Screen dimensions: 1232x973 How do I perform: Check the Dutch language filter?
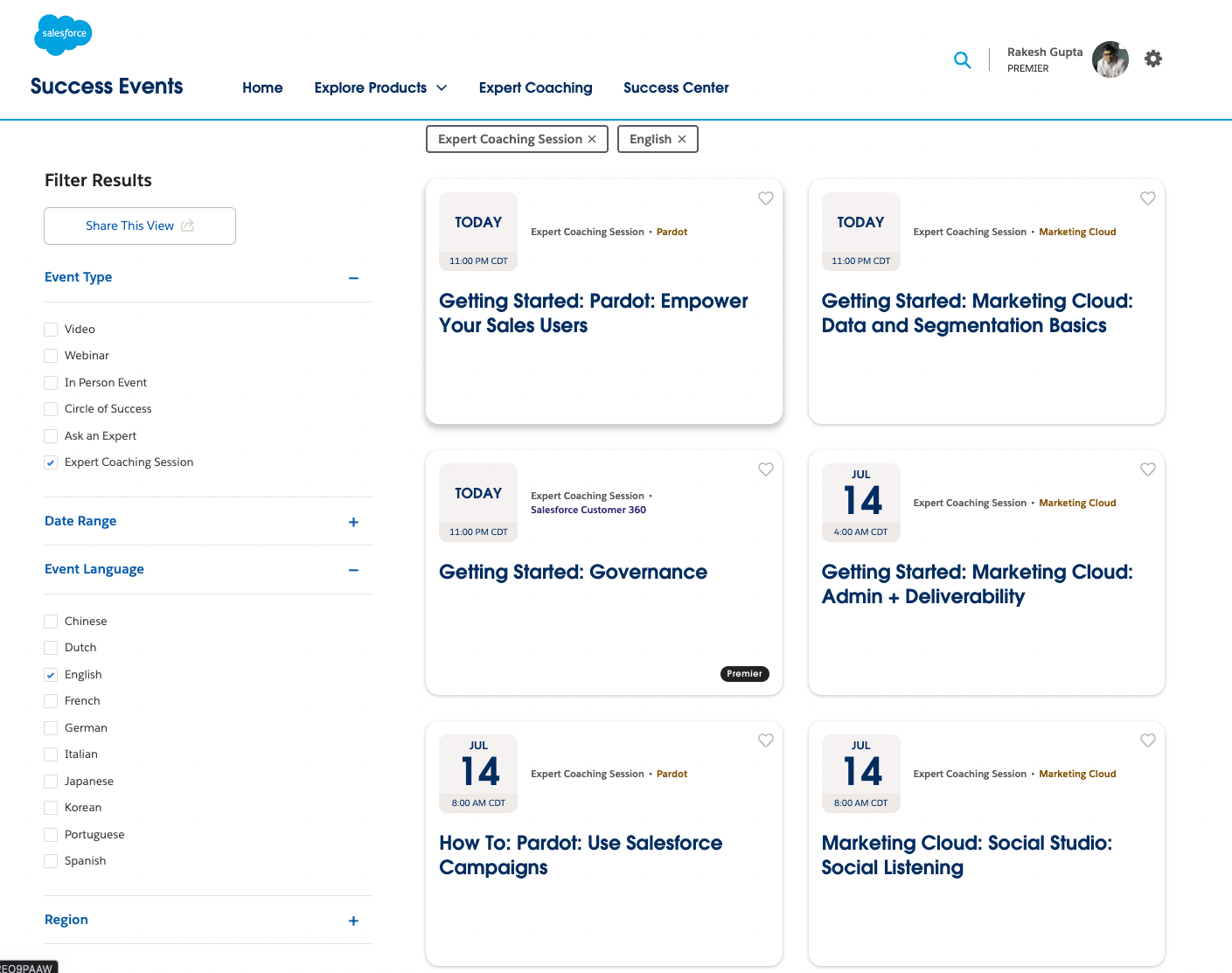click(x=51, y=648)
